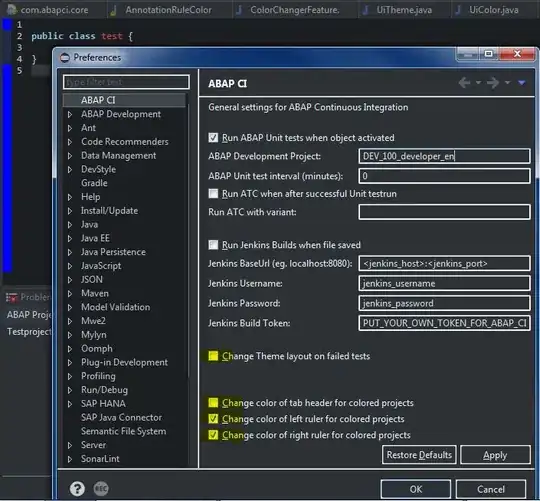Toggle Run ABAP Unit tests when object activated
Screen dimensions: 540x501
pos(213,138)
